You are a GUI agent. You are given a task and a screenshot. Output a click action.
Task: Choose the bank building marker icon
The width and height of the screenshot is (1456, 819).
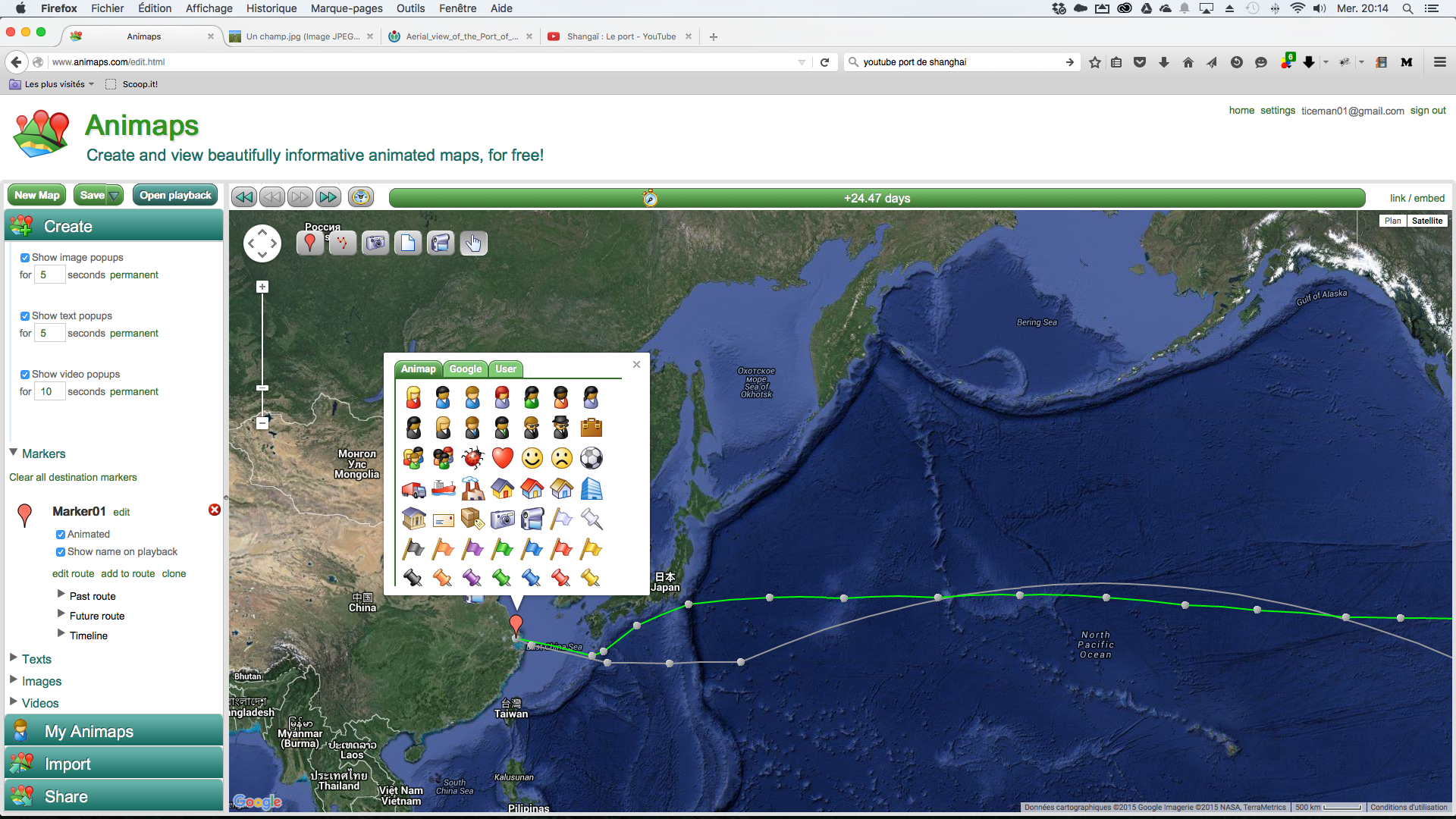[413, 519]
